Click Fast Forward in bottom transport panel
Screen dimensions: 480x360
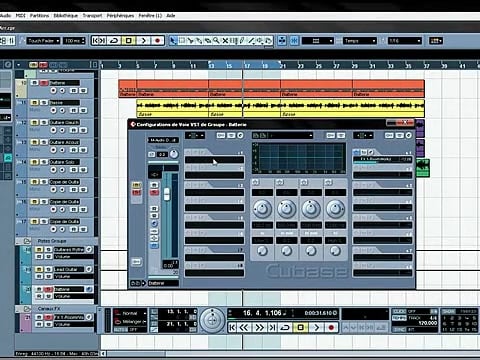[x=259, y=328]
